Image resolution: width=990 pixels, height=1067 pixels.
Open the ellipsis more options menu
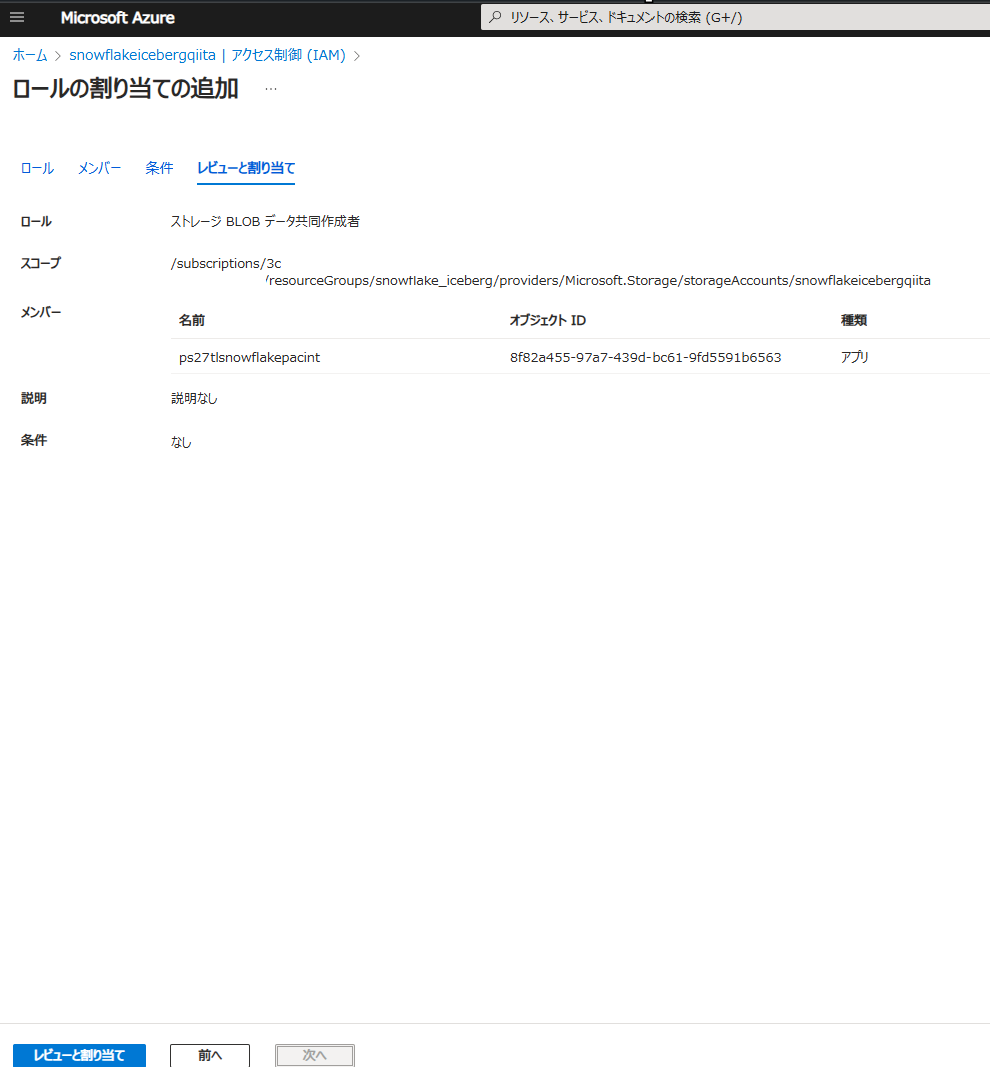tap(271, 89)
